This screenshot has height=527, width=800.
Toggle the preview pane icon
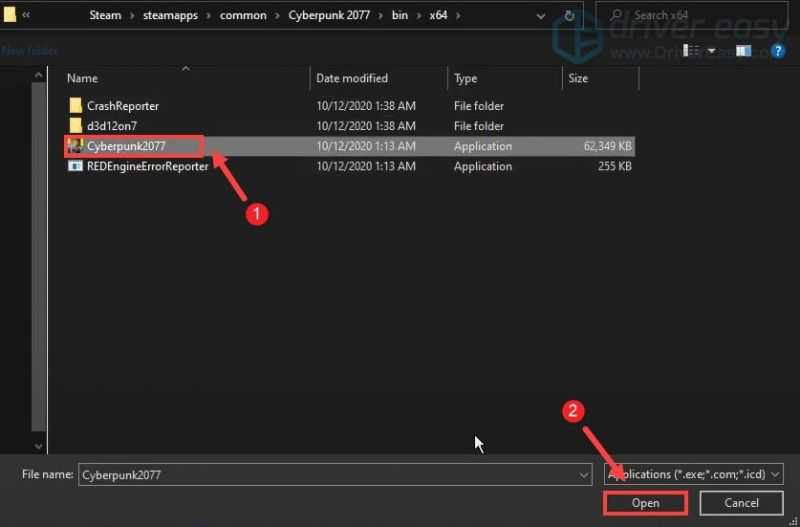tap(744, 51)
